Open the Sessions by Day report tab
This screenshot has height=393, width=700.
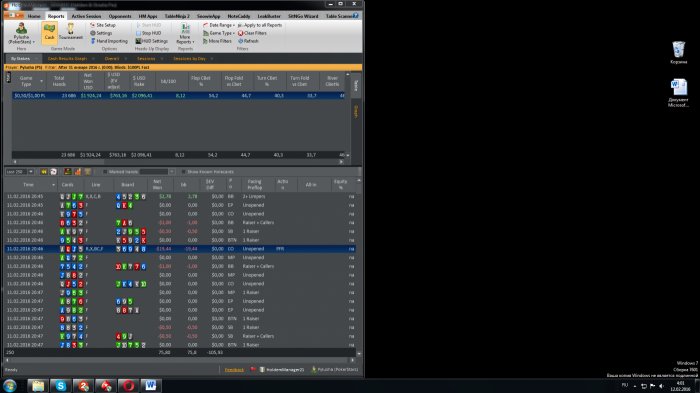tap(189, 59)
